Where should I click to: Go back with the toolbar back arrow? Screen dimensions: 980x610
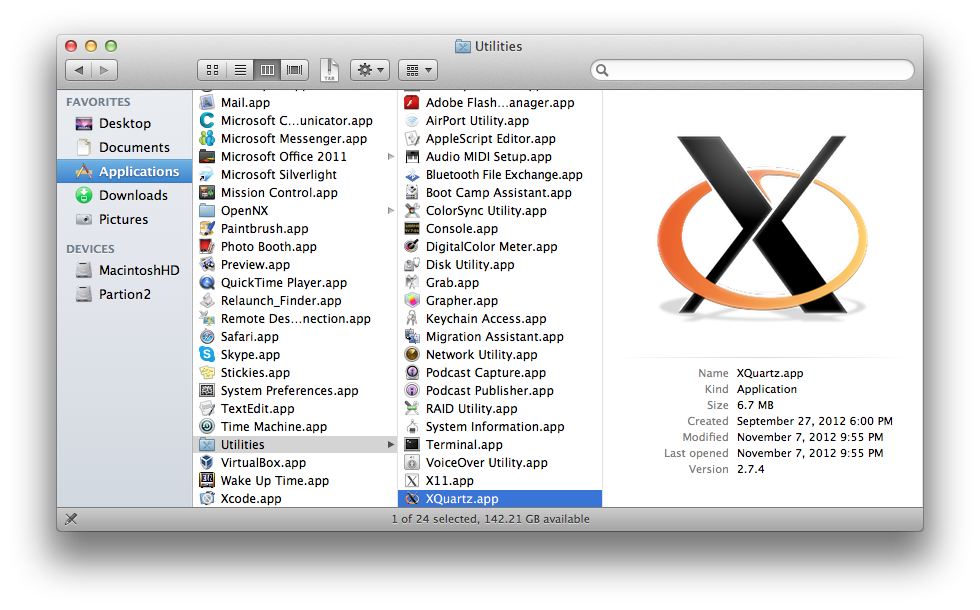tap(79, 70)
